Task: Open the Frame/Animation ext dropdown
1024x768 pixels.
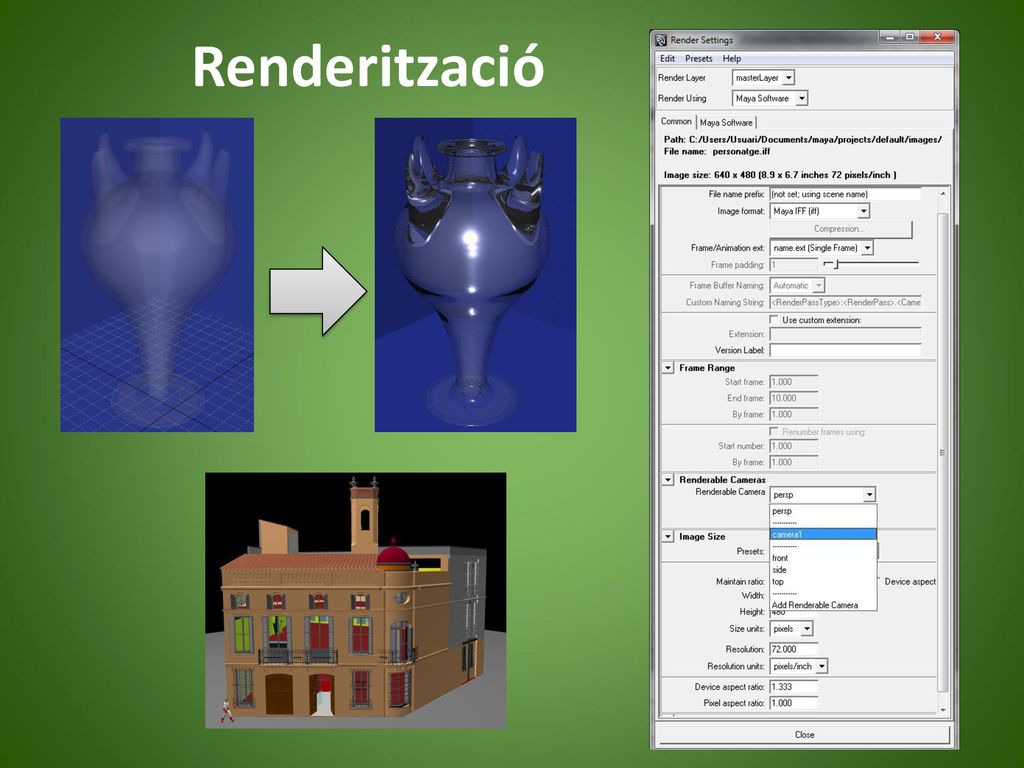Action: coord(822,248)
